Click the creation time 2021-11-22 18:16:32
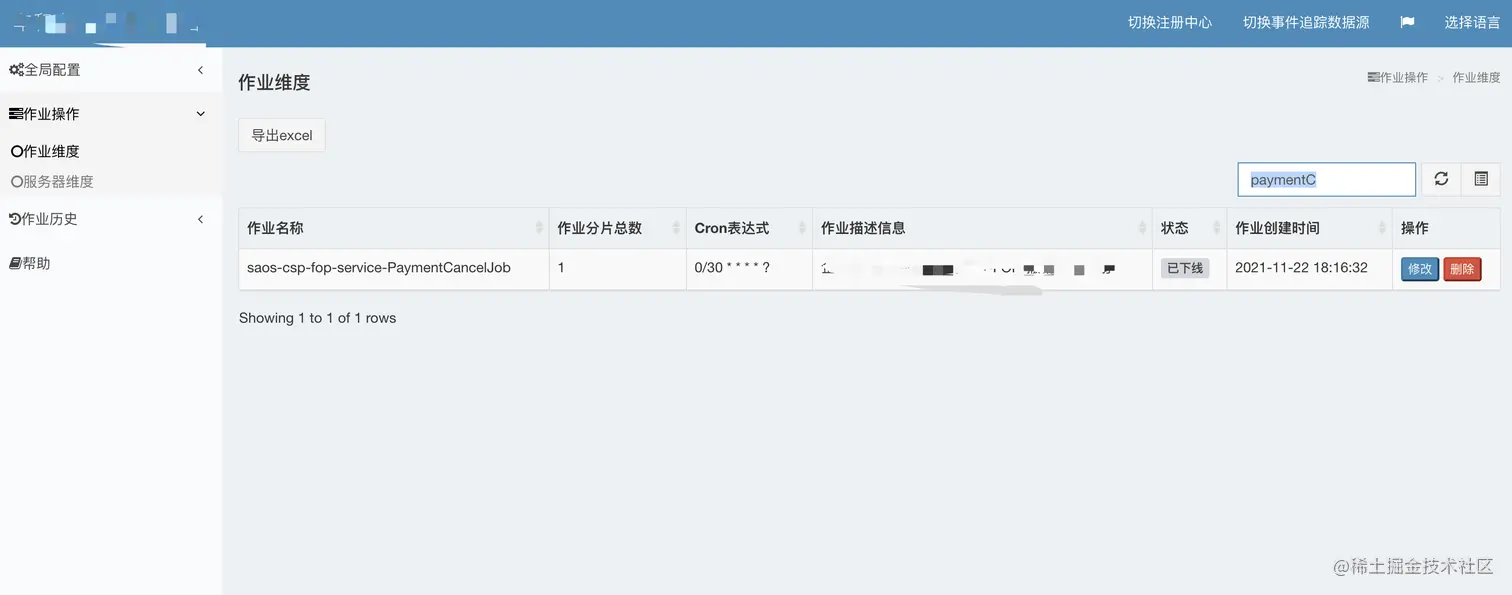This screenshot has height=595, width=1512. point(1301,268)
